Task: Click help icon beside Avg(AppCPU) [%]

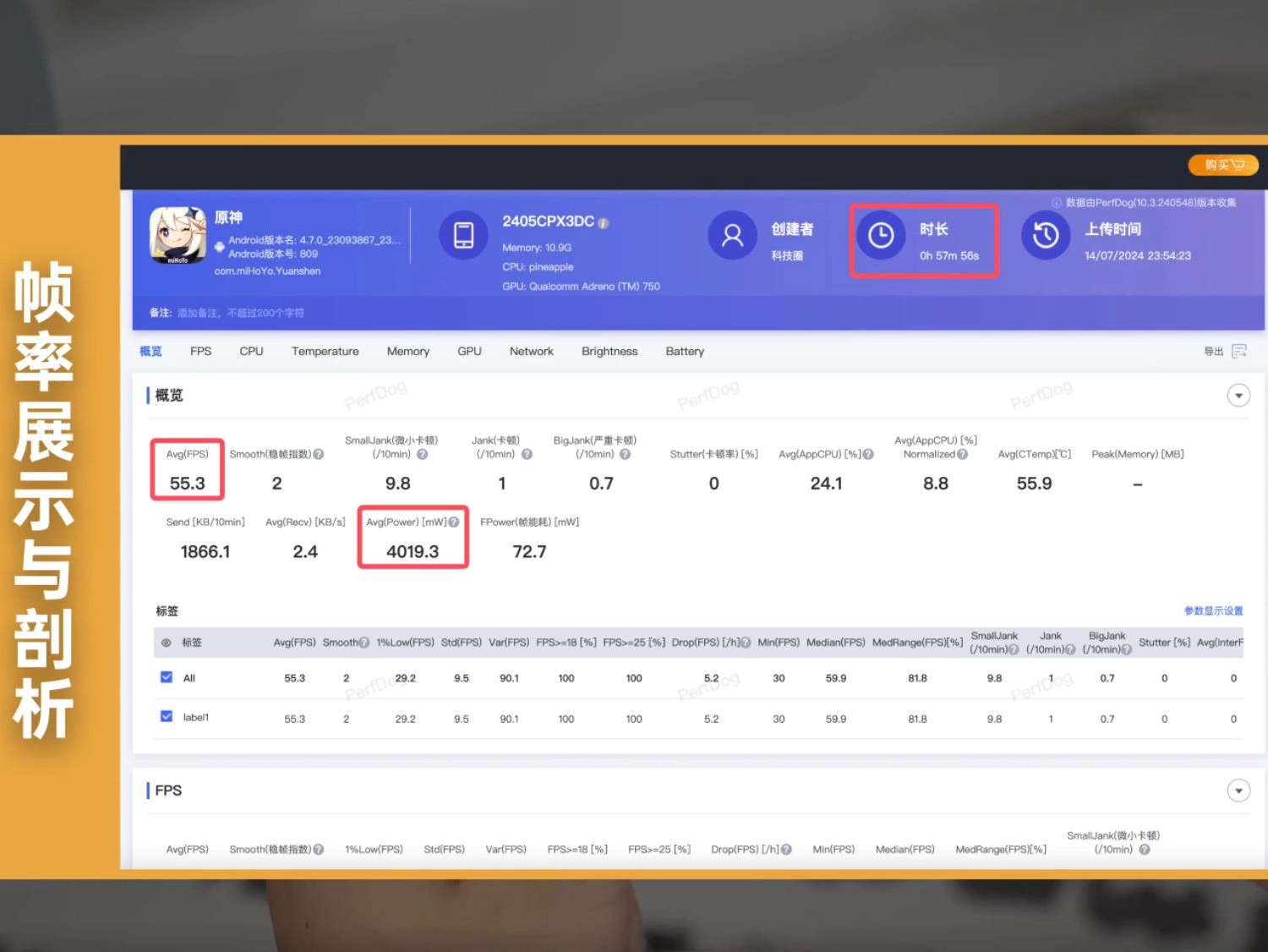Action: point(868,454)
